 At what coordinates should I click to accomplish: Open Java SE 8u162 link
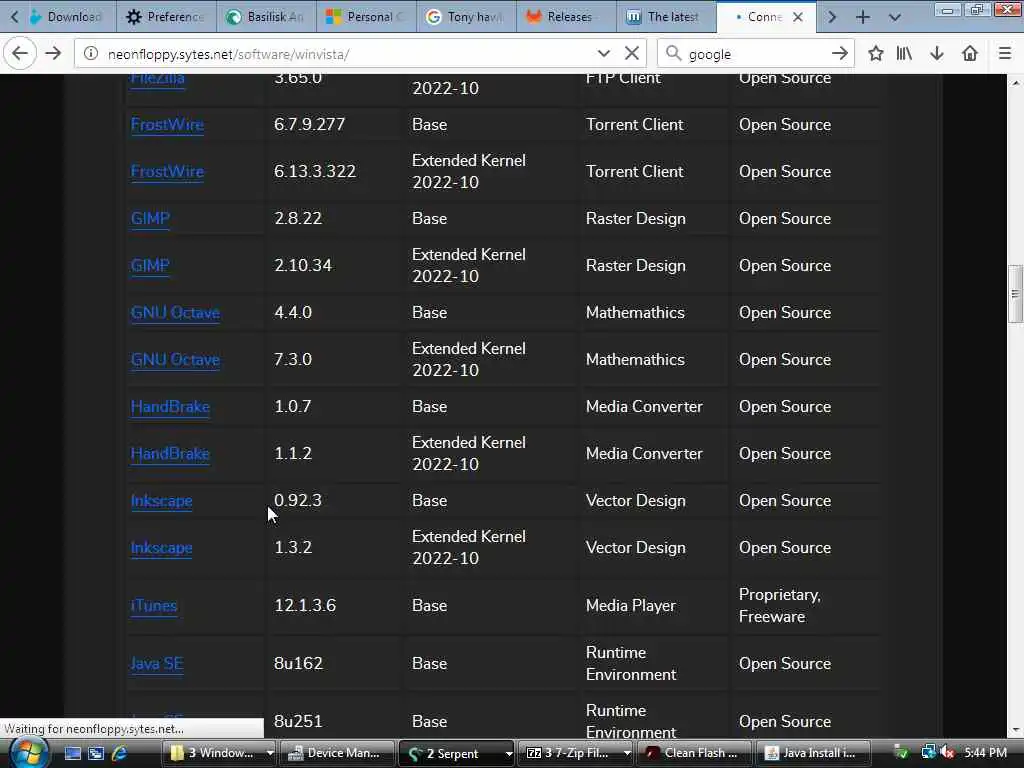point(157,664)
